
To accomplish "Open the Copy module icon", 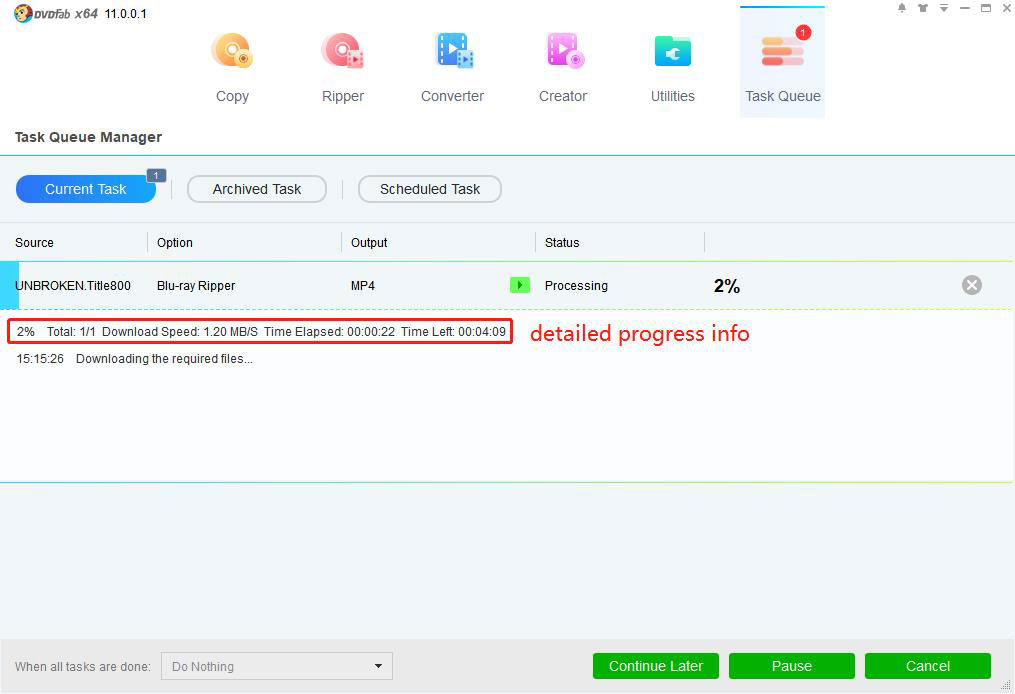I will click(232, 52).
